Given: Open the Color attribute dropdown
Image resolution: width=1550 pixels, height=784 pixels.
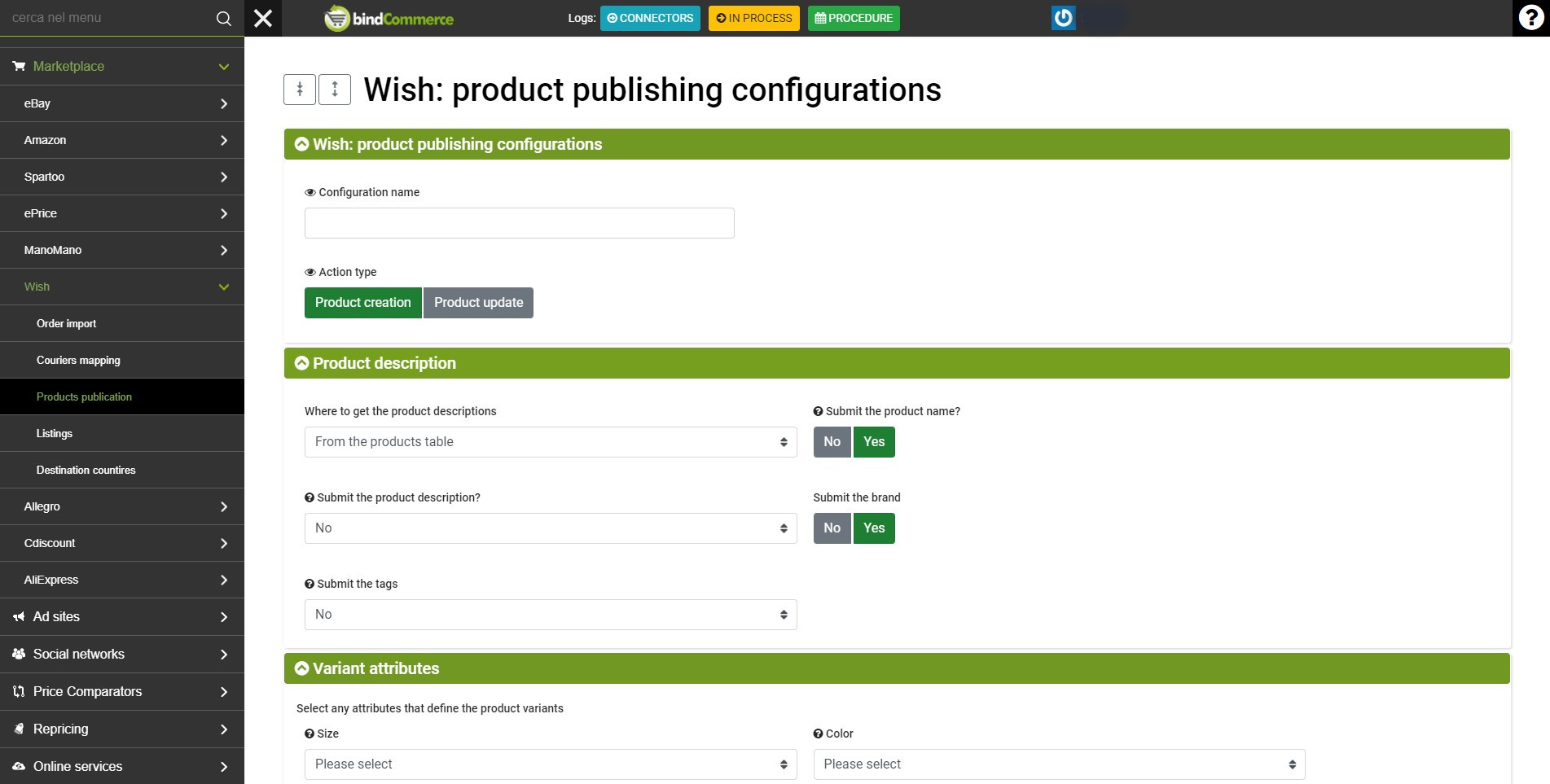Looking at the screenshot, I should click(1059, 764).
